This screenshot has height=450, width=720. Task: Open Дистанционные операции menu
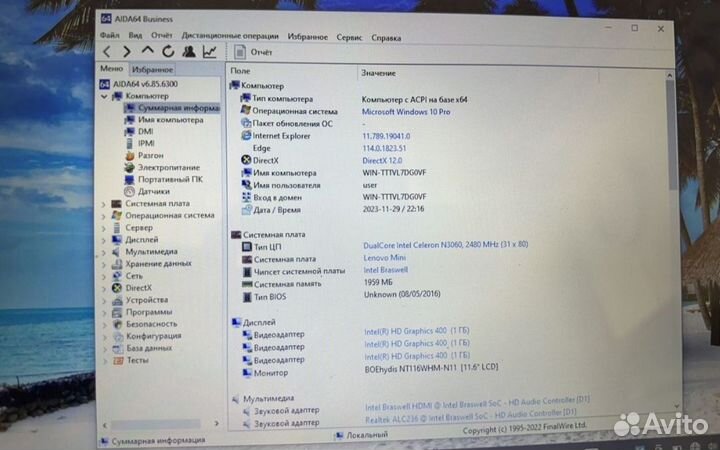coord(230,36)
